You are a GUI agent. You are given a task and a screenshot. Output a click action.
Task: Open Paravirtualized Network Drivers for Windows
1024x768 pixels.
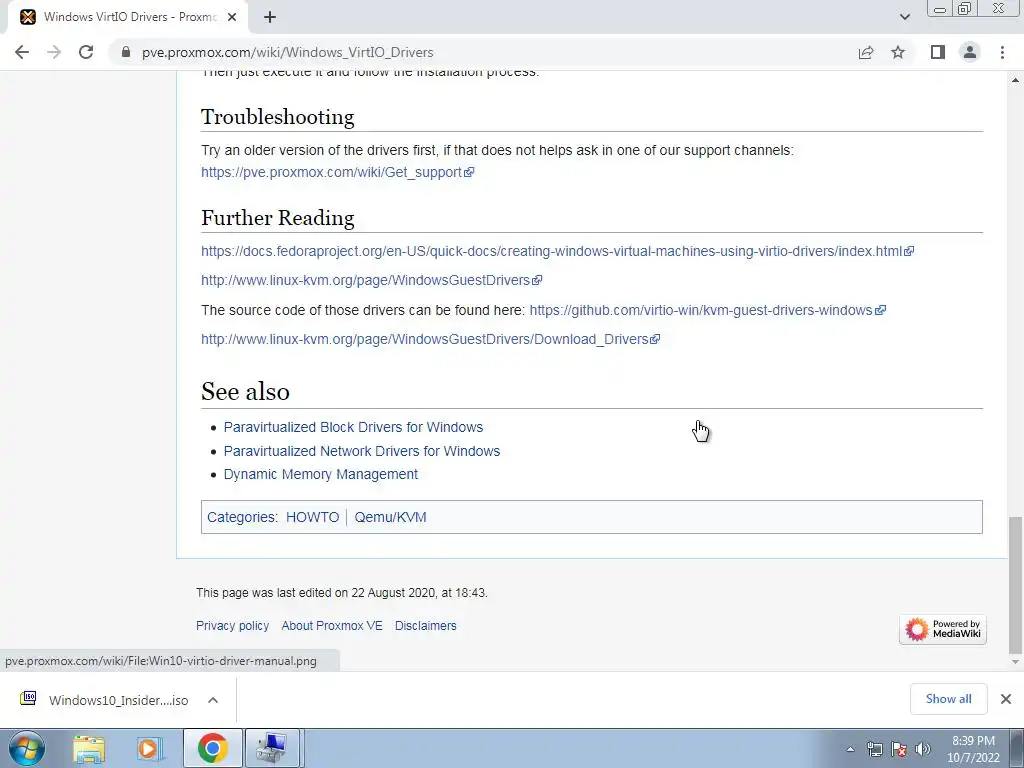click(x=362, y=451)
